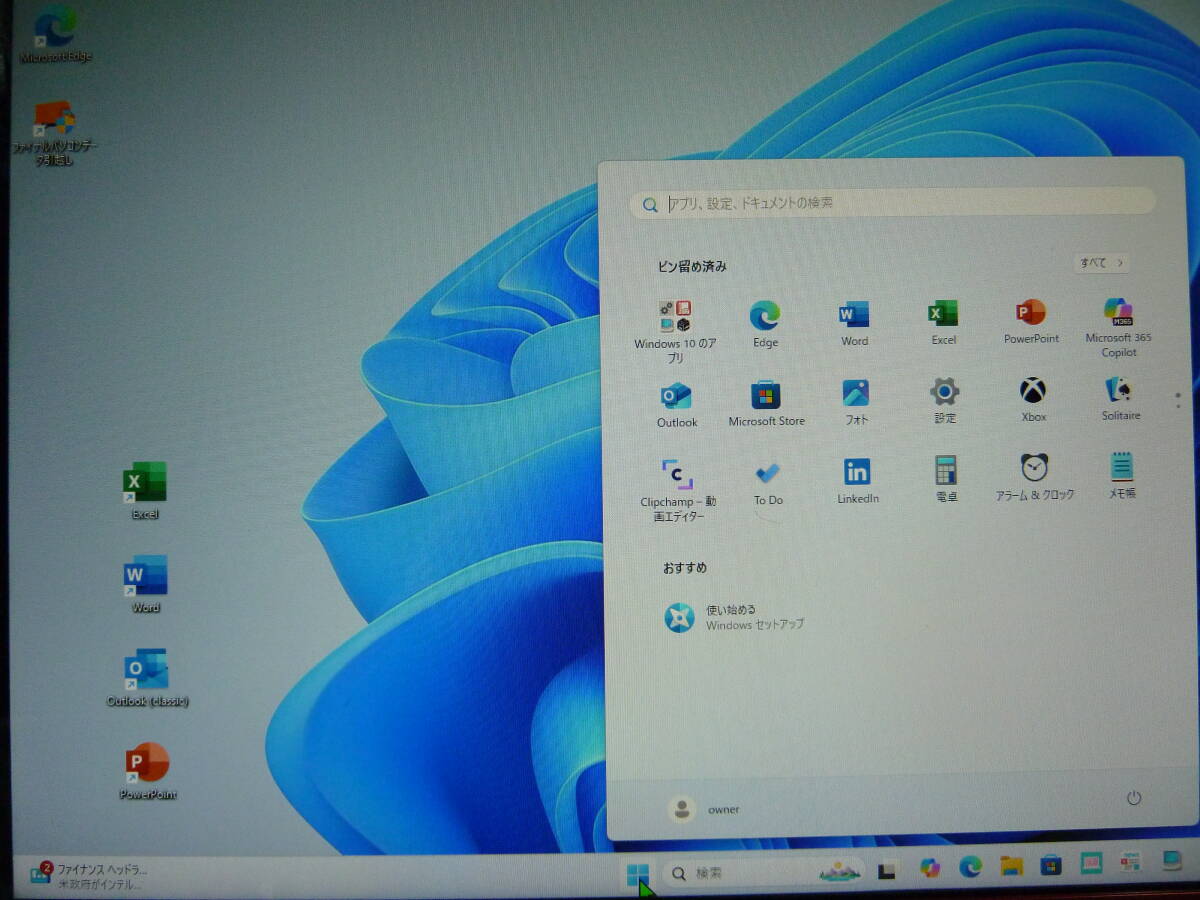Launch Clipchamp video editor
Viewport: 1200px width, 900px height.
pos(678,490)
